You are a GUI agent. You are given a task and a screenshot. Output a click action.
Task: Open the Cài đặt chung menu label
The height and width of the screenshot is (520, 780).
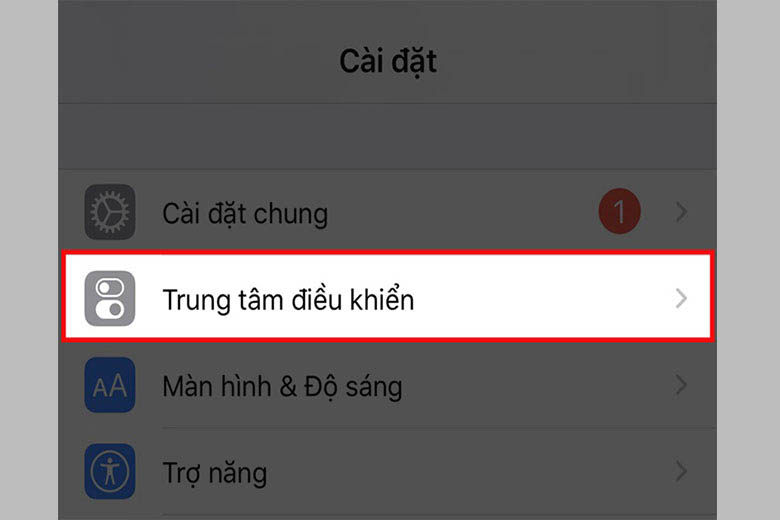pyautogui.click(x=245, y=214)
